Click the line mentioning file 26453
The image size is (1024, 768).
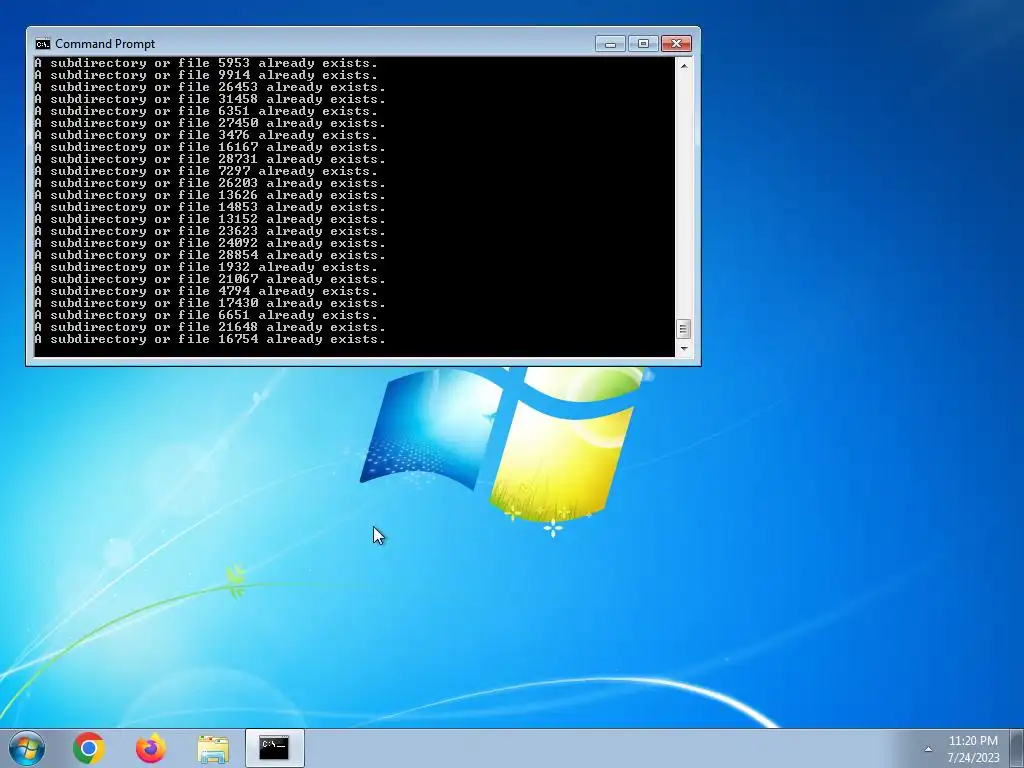click(x=210, y=87)
